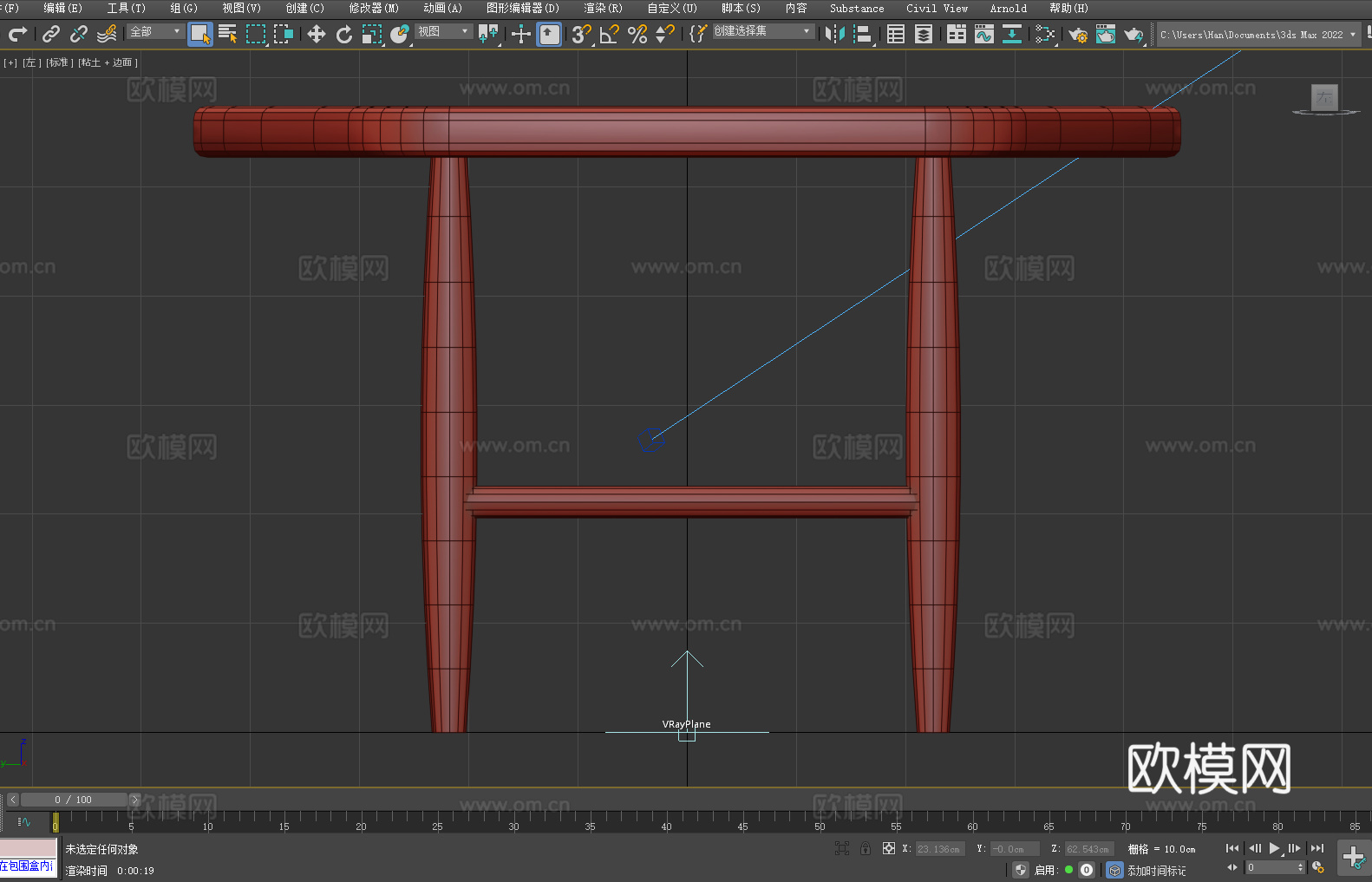
Task: Toggle the Spinner Snap button
Action: pos(665,34)
